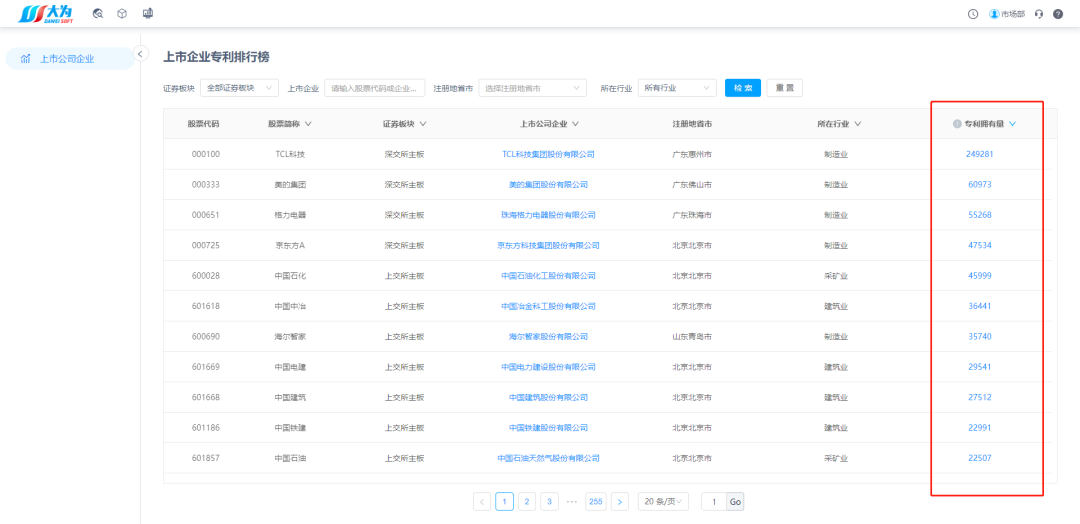Click patent count 35740 for 海尔智家

point(979,336)
